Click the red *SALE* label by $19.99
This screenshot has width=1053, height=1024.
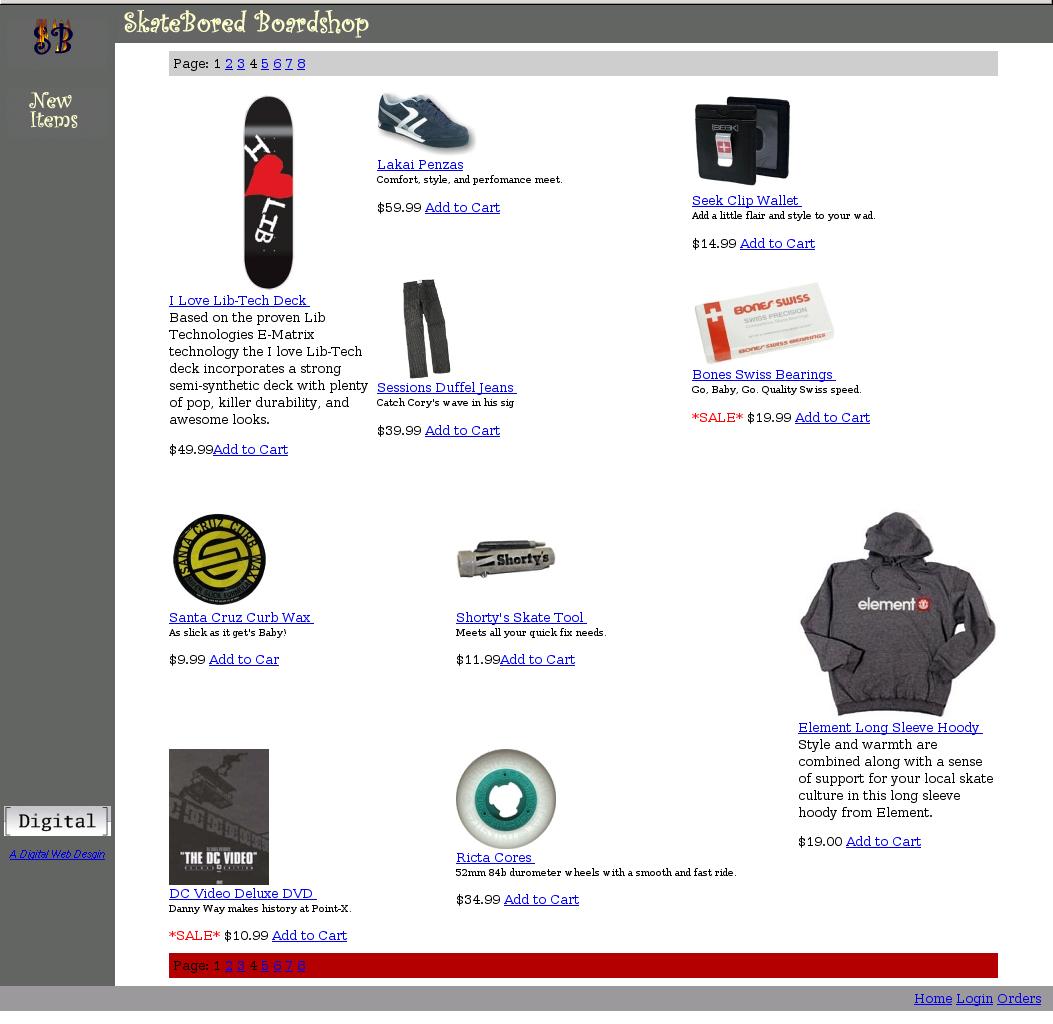(x=717, y=418)
